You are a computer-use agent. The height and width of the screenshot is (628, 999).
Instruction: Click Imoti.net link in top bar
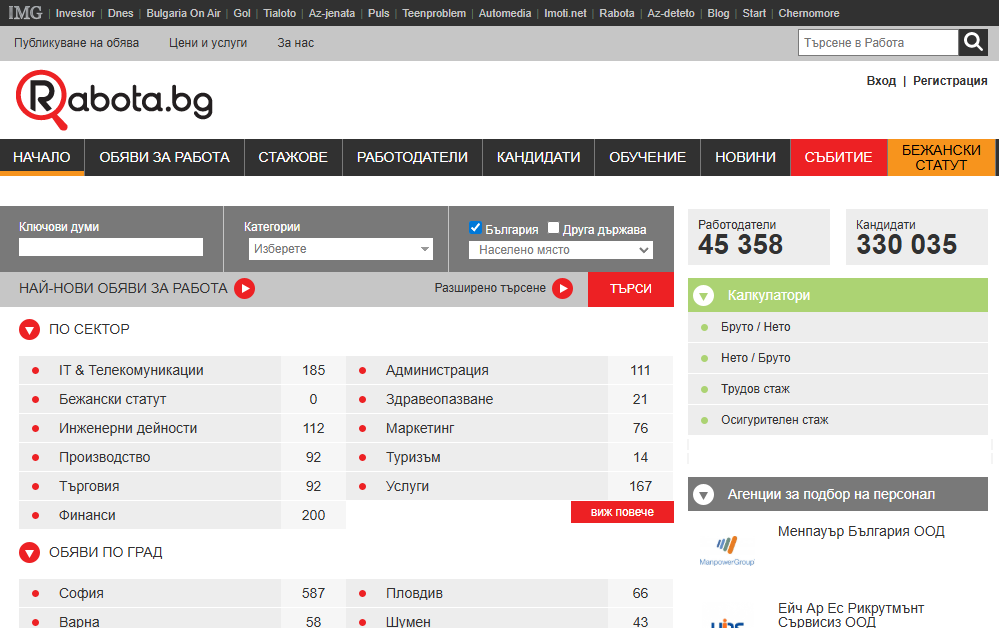(x=565, y=13)
